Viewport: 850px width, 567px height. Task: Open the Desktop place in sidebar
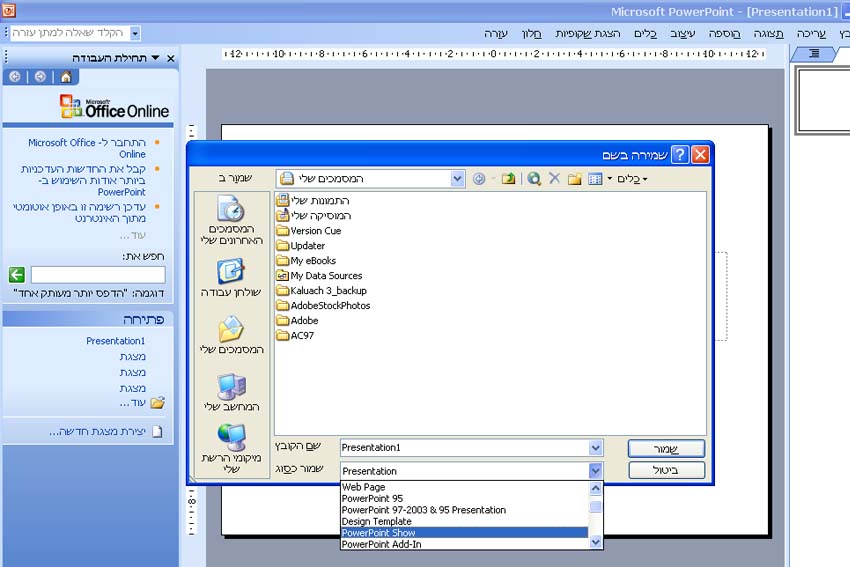[x=231, y=278]
